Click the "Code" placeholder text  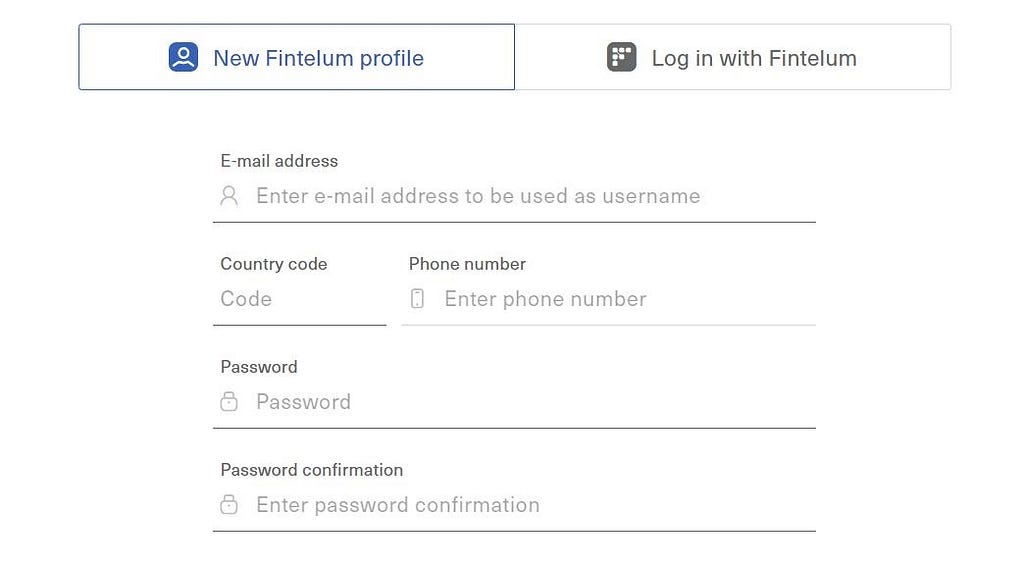246,299
